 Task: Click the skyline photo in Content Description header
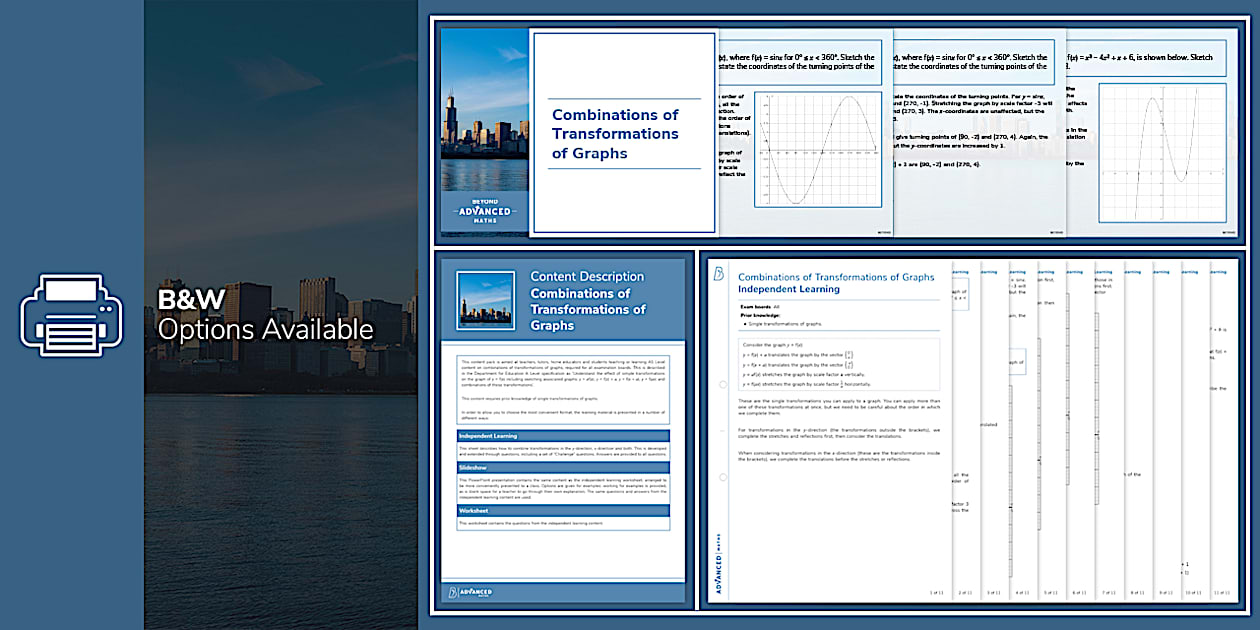[x=486, y=300]
